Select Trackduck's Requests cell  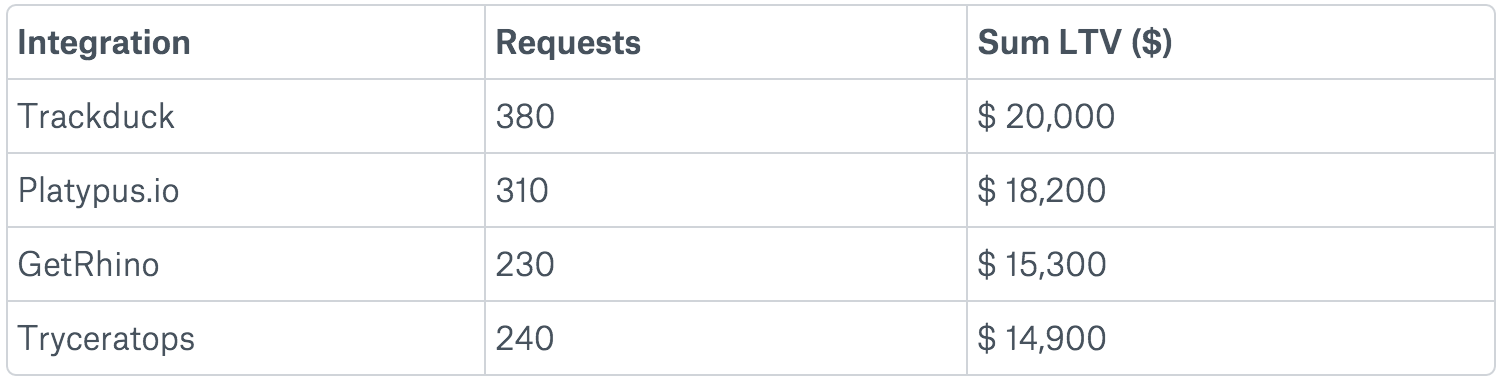point(726,116)
